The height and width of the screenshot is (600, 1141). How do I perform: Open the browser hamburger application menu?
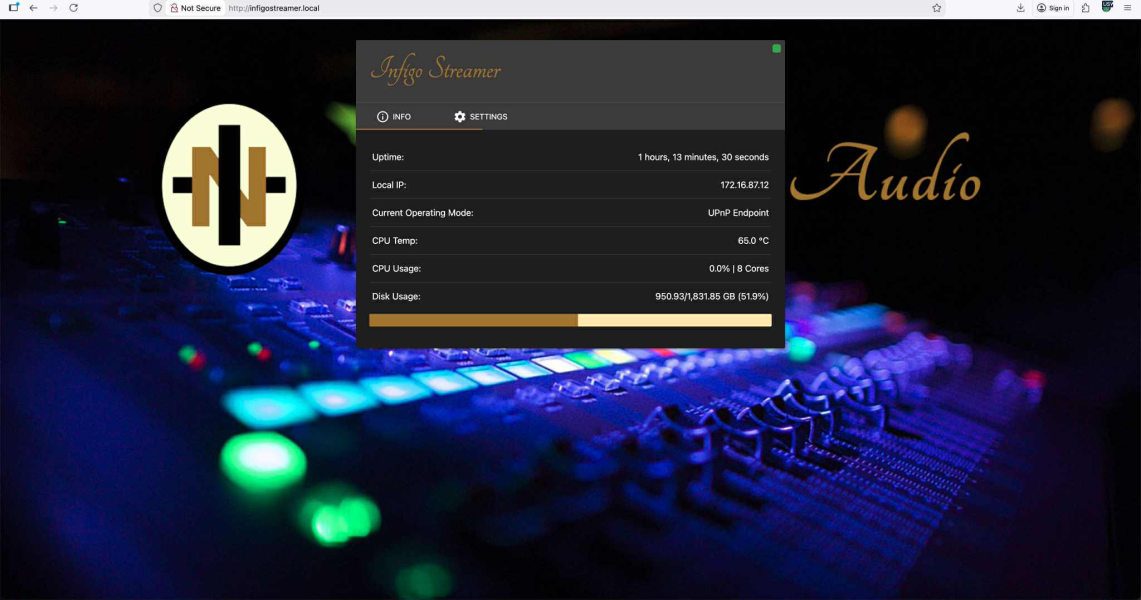coord(1127,8)
